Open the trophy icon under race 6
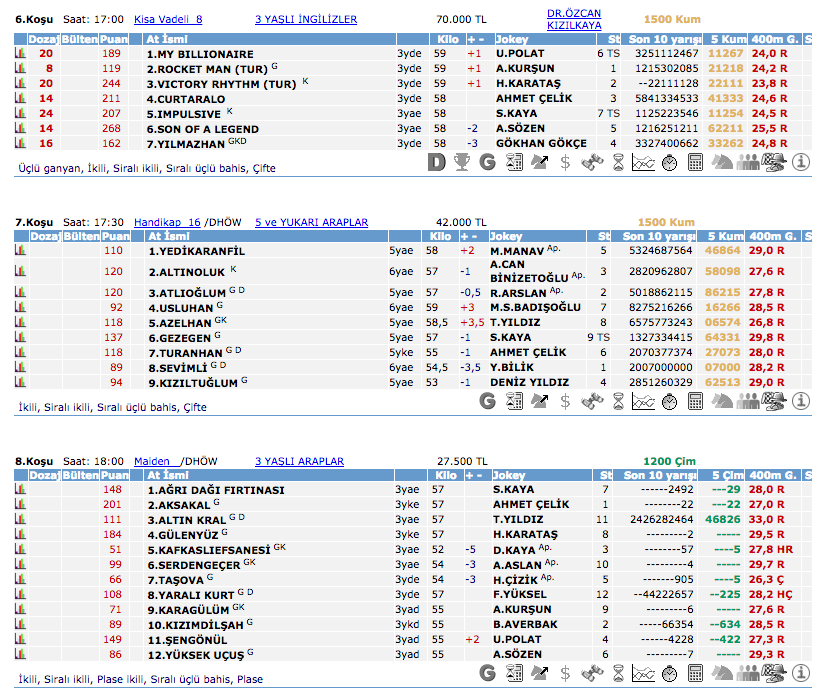 [462, 162]
